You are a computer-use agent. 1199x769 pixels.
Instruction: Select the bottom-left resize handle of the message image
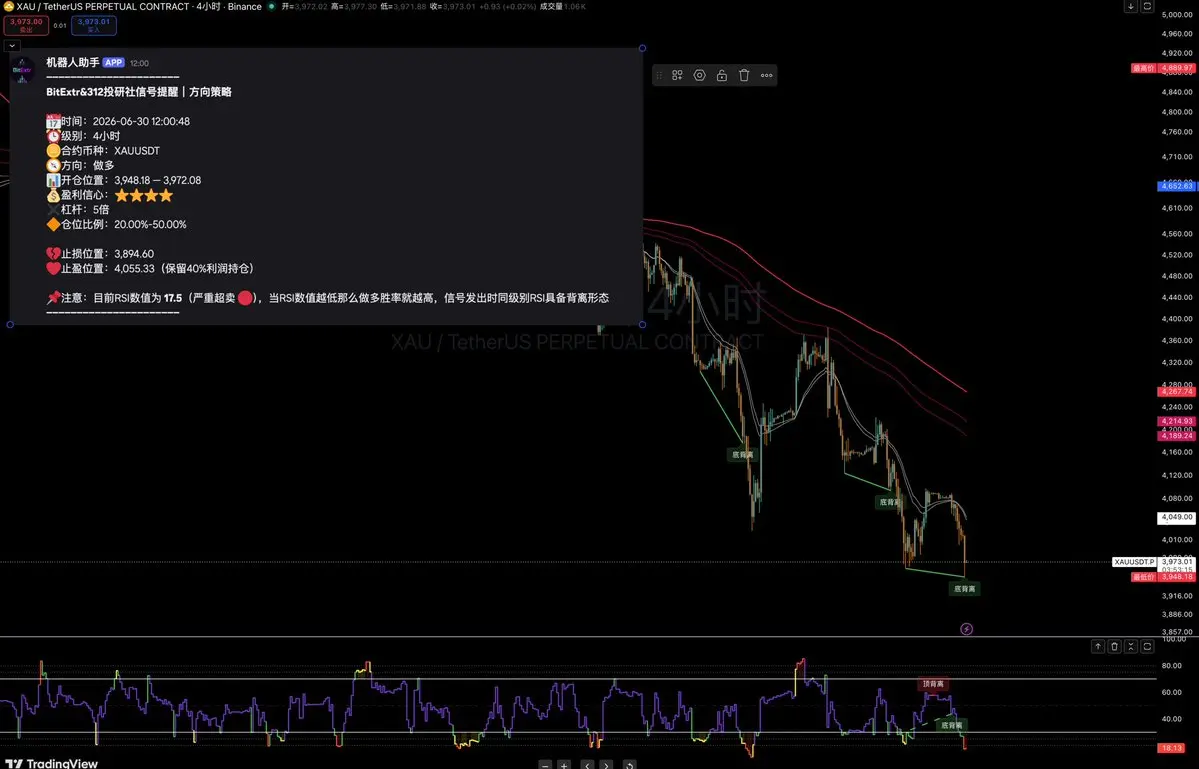(10, 324)
